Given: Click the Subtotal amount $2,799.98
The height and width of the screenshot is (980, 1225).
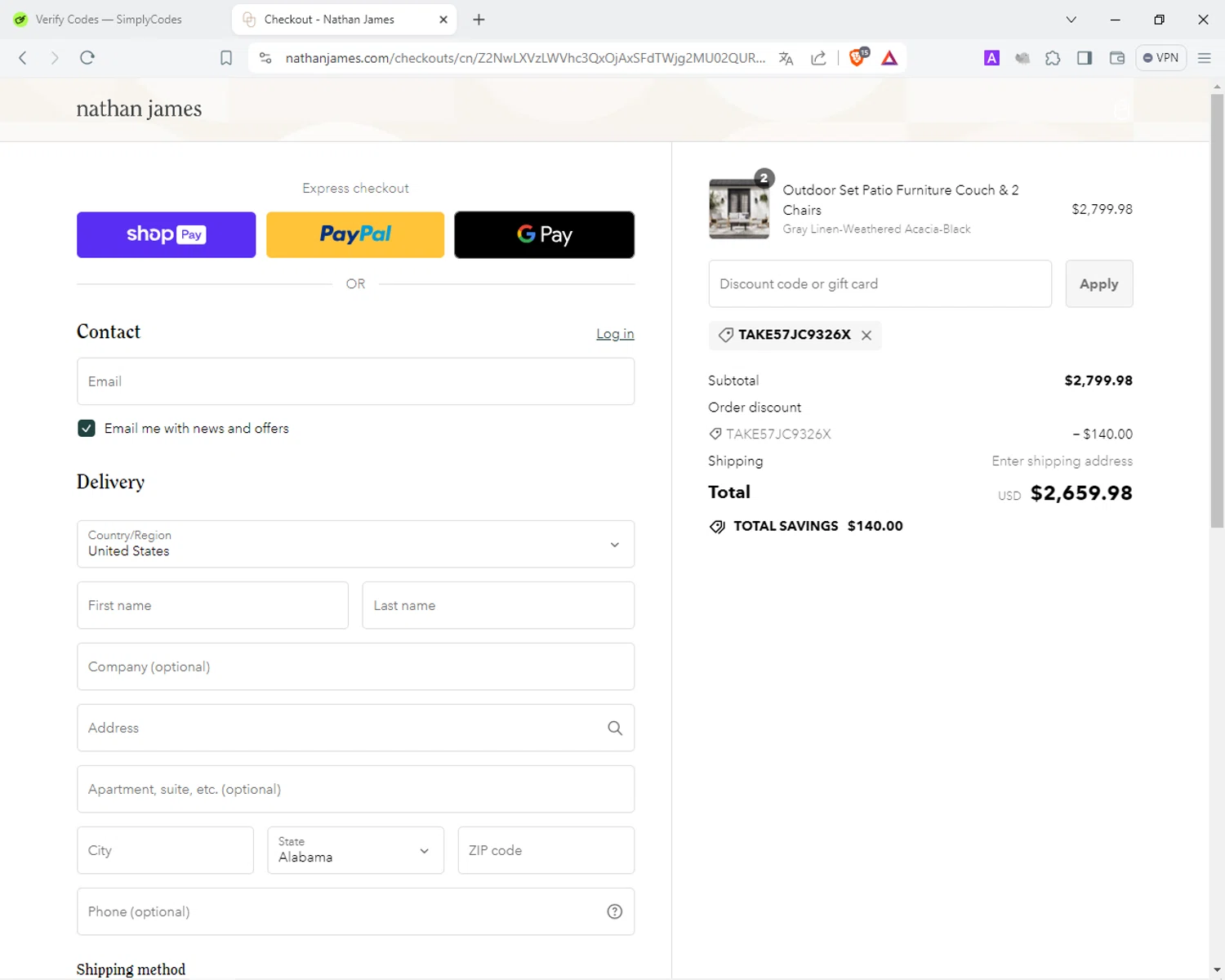Looking at the screenshot, I should pos(1098,381).
